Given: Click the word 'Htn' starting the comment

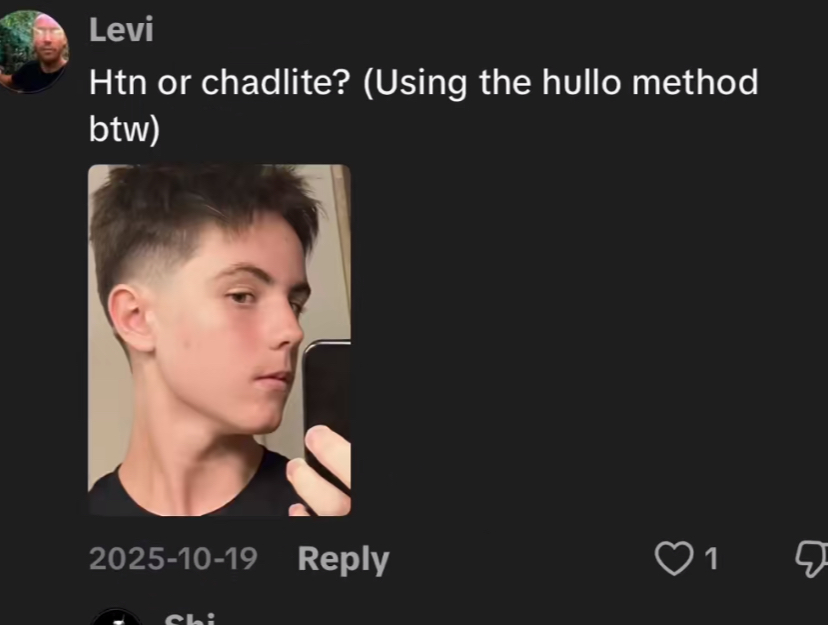Looking at the screenshot, I should coord(118,83).
